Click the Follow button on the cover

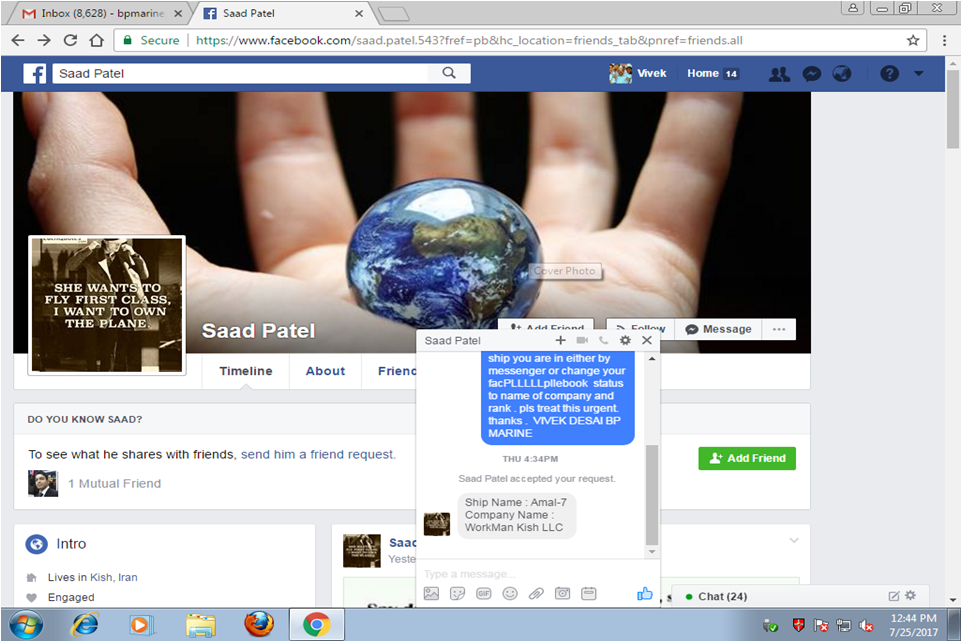tap(641, 328)
